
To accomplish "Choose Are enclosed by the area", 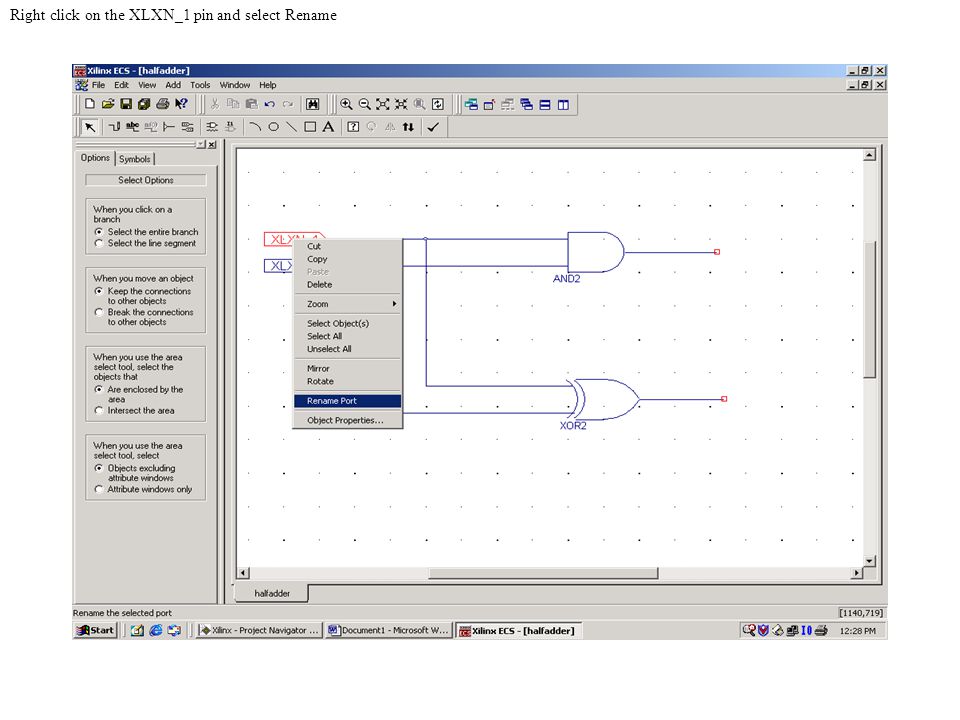I will (x=140, y=394).
